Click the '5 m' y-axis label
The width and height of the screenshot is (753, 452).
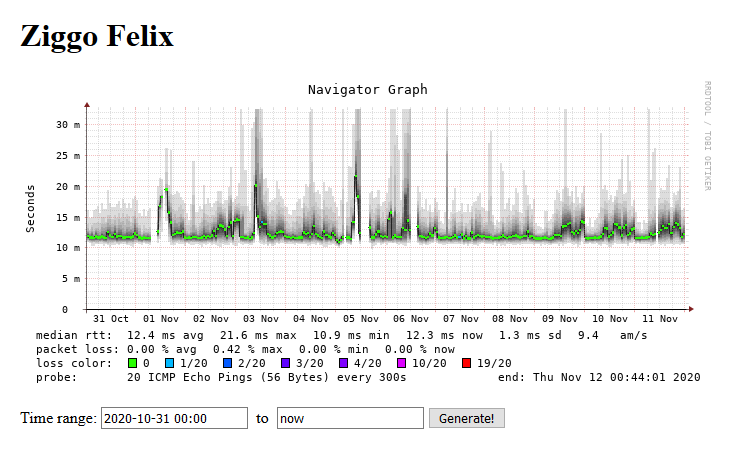pos(71,279)
